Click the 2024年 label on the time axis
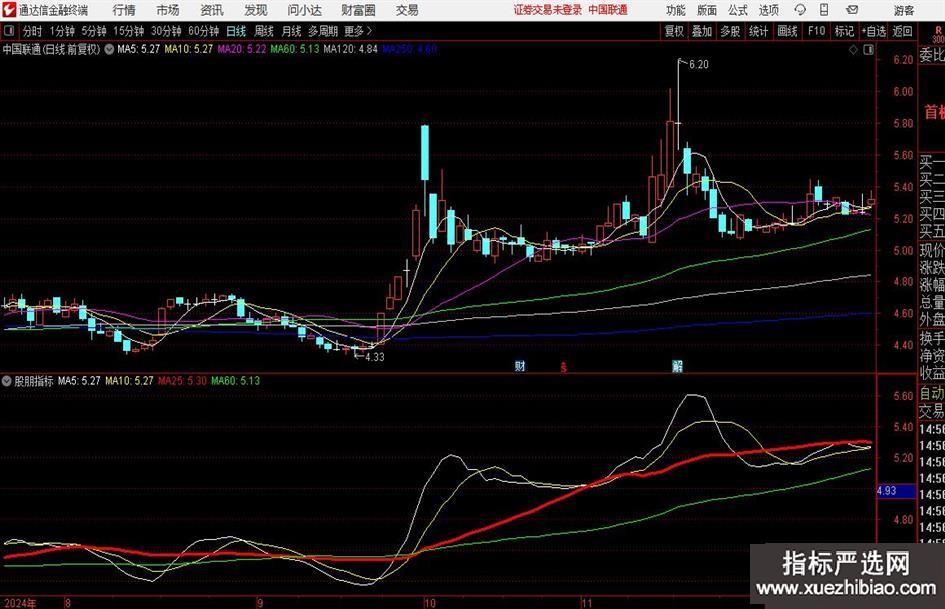 pos(20,603)
